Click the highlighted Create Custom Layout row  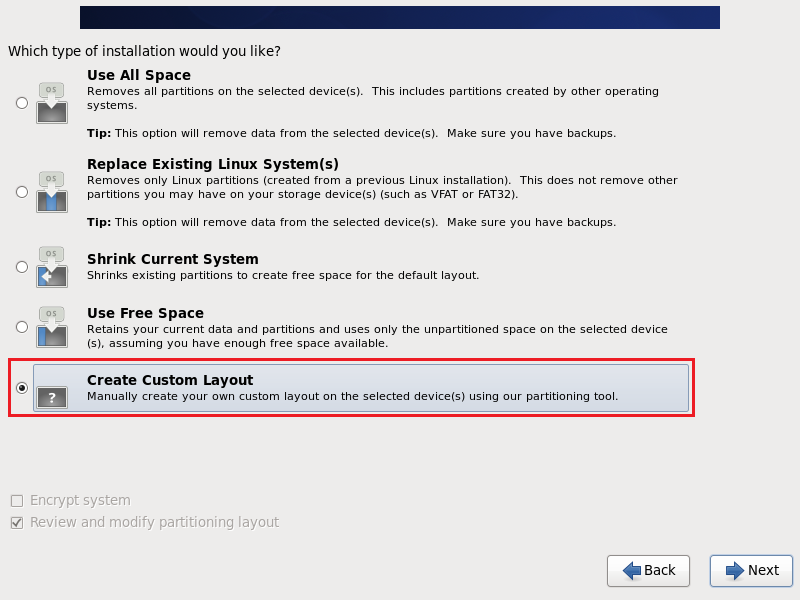pos(360,388)
